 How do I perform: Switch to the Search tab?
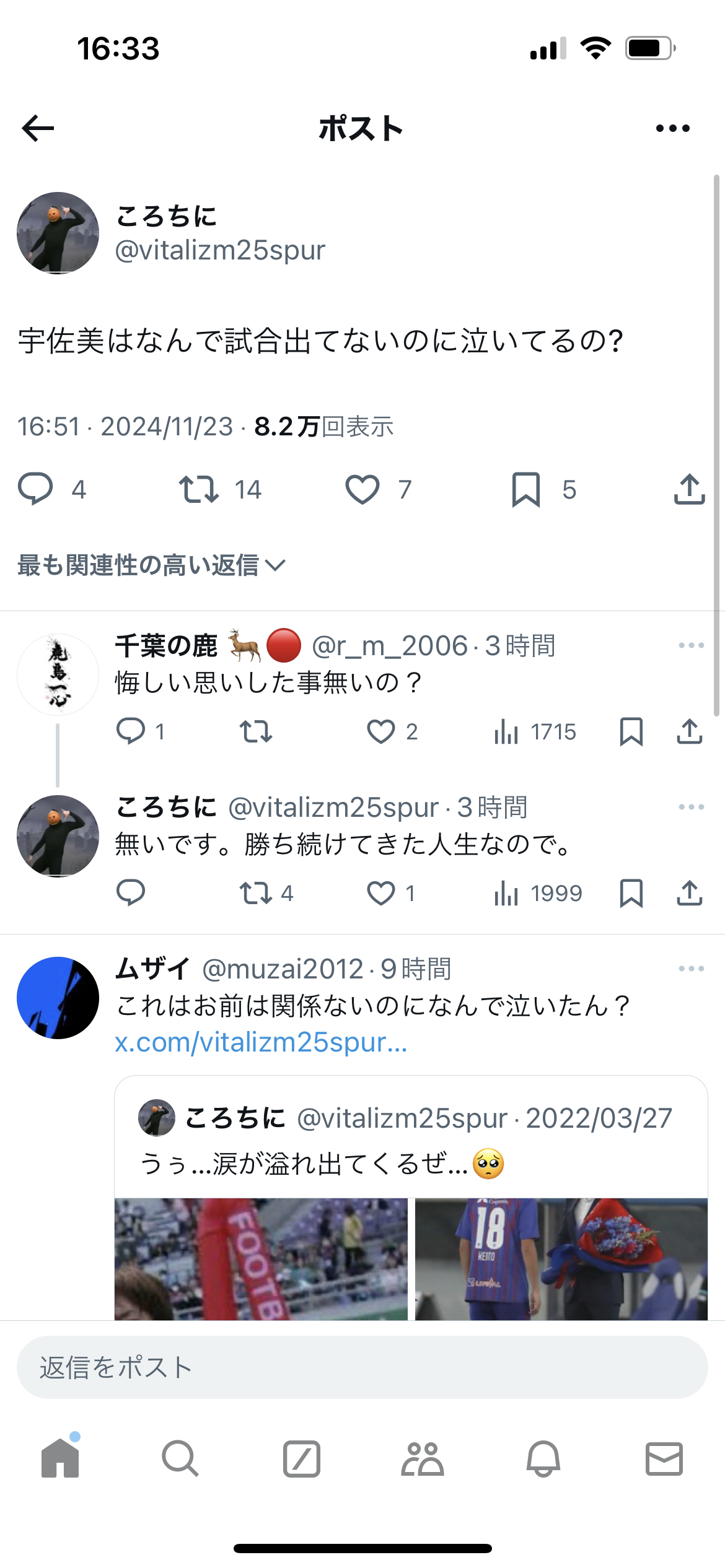180,1458
